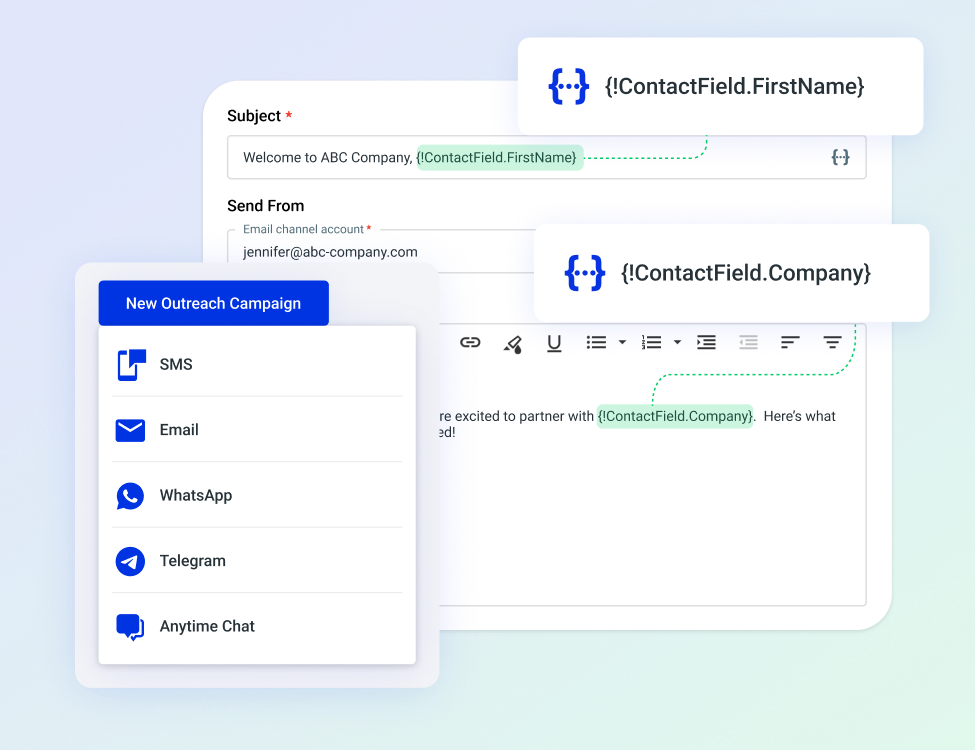Viewport: 975px width, 750px height.
Task: Choose the WhatsApp channel icon
Action: point(129,495)
